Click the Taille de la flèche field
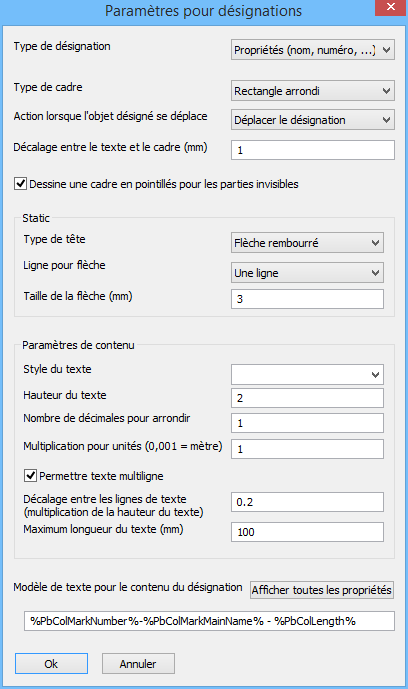Viewport: 408px width, 689px height. [307, 299]
